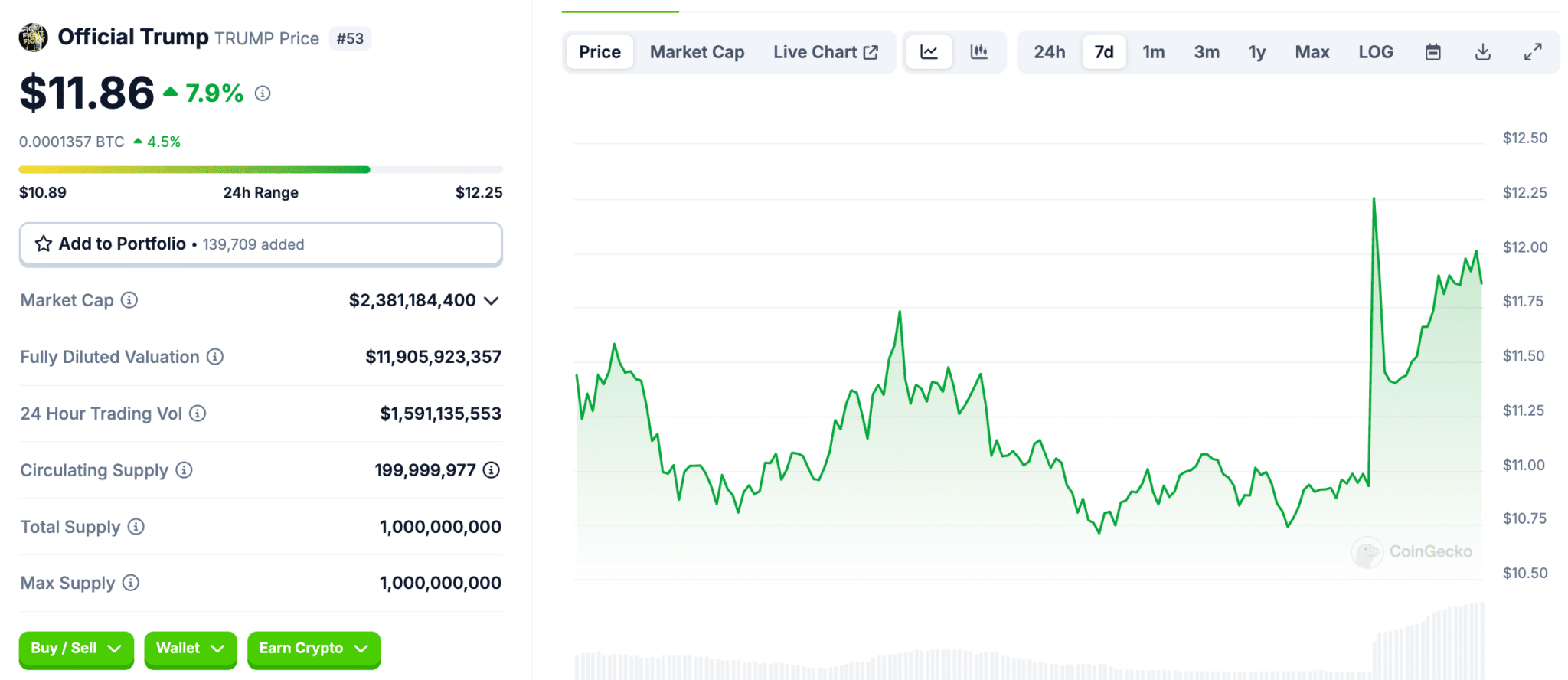The width and height of the screenshot is (1568, 680).
Task: Click the 139,709 added text
Action: click(253, 244)
